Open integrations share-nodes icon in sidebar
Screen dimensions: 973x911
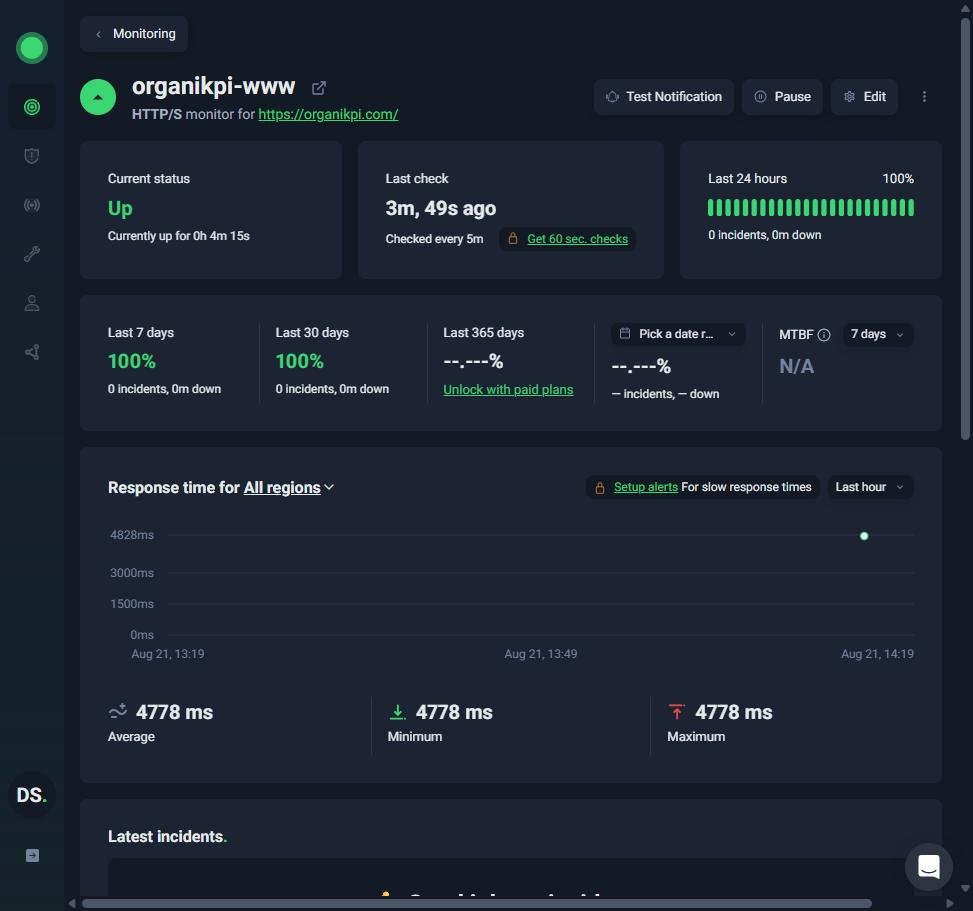[x=32, y=352]
